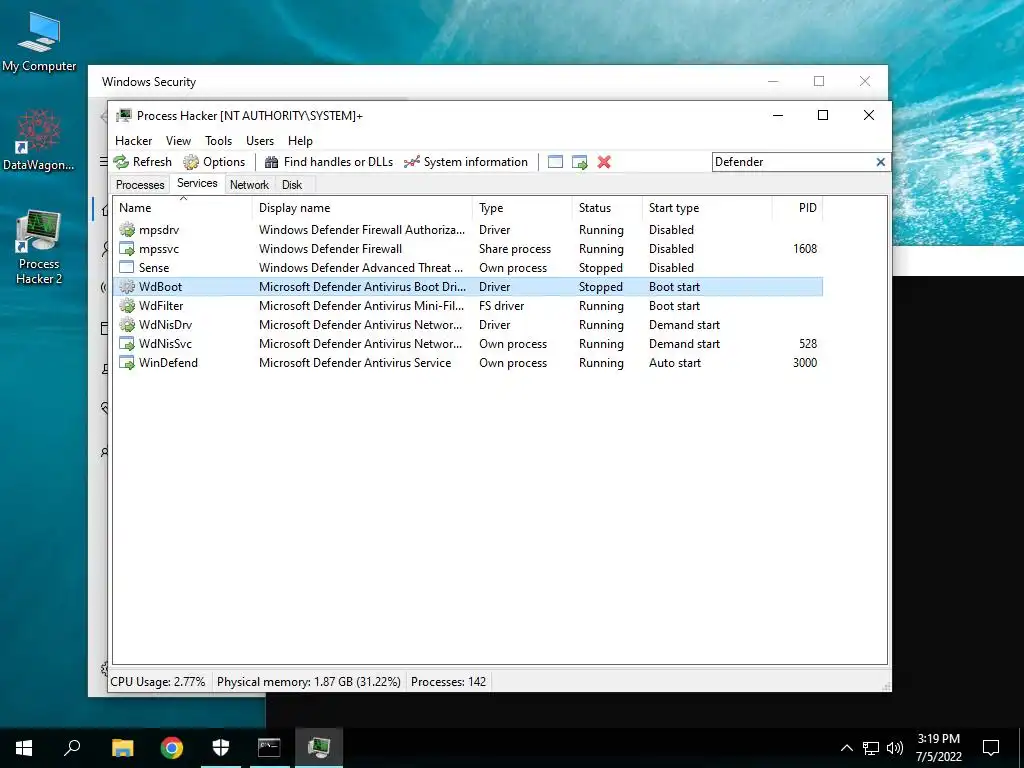Click PID 1608 cell

tap(805, 249)
